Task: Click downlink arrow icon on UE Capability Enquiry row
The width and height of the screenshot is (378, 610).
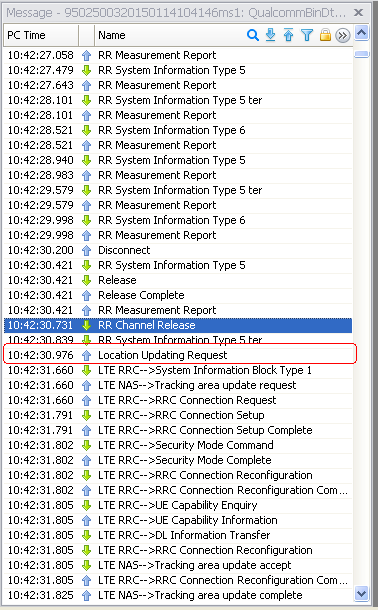Action: coord(86,505)
